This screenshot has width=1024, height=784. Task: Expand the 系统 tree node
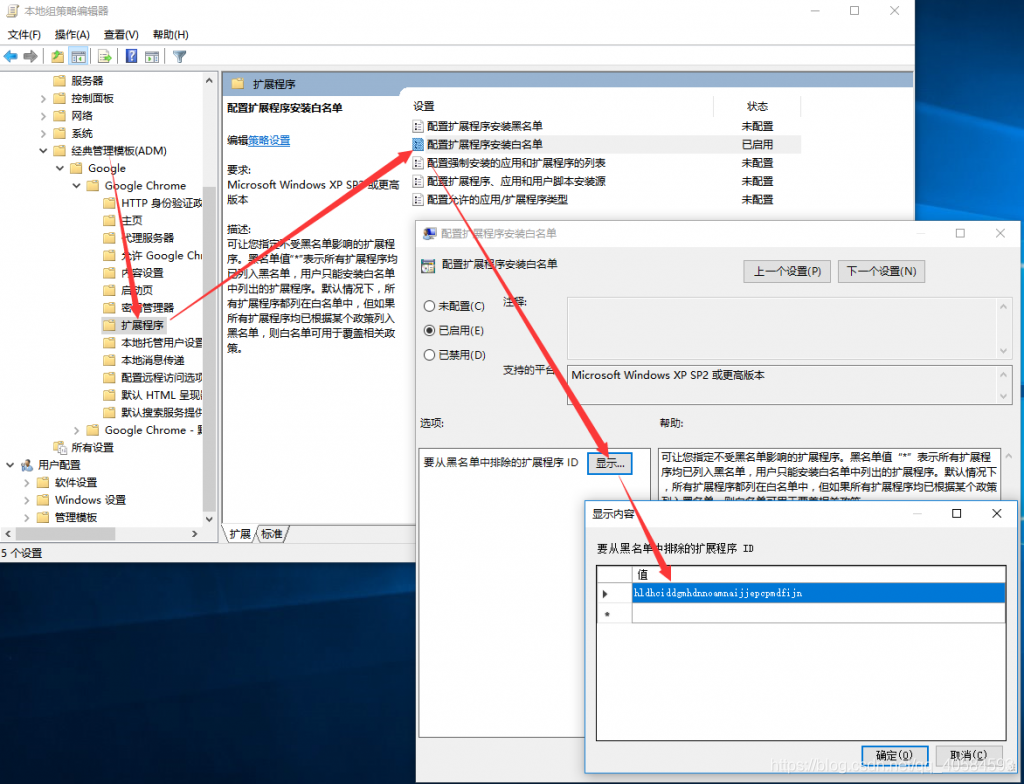(x=43, y=133)
